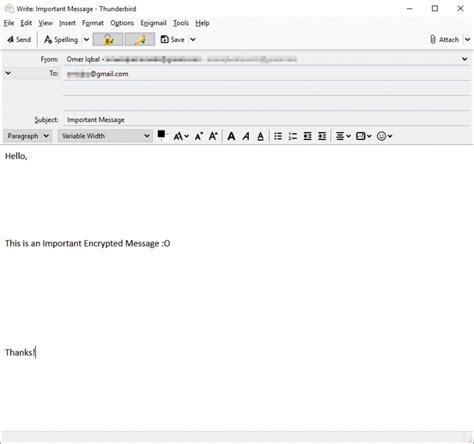Close the Write window
The image size is (474, 444).
pyautogui.click(x=460, y=9)
